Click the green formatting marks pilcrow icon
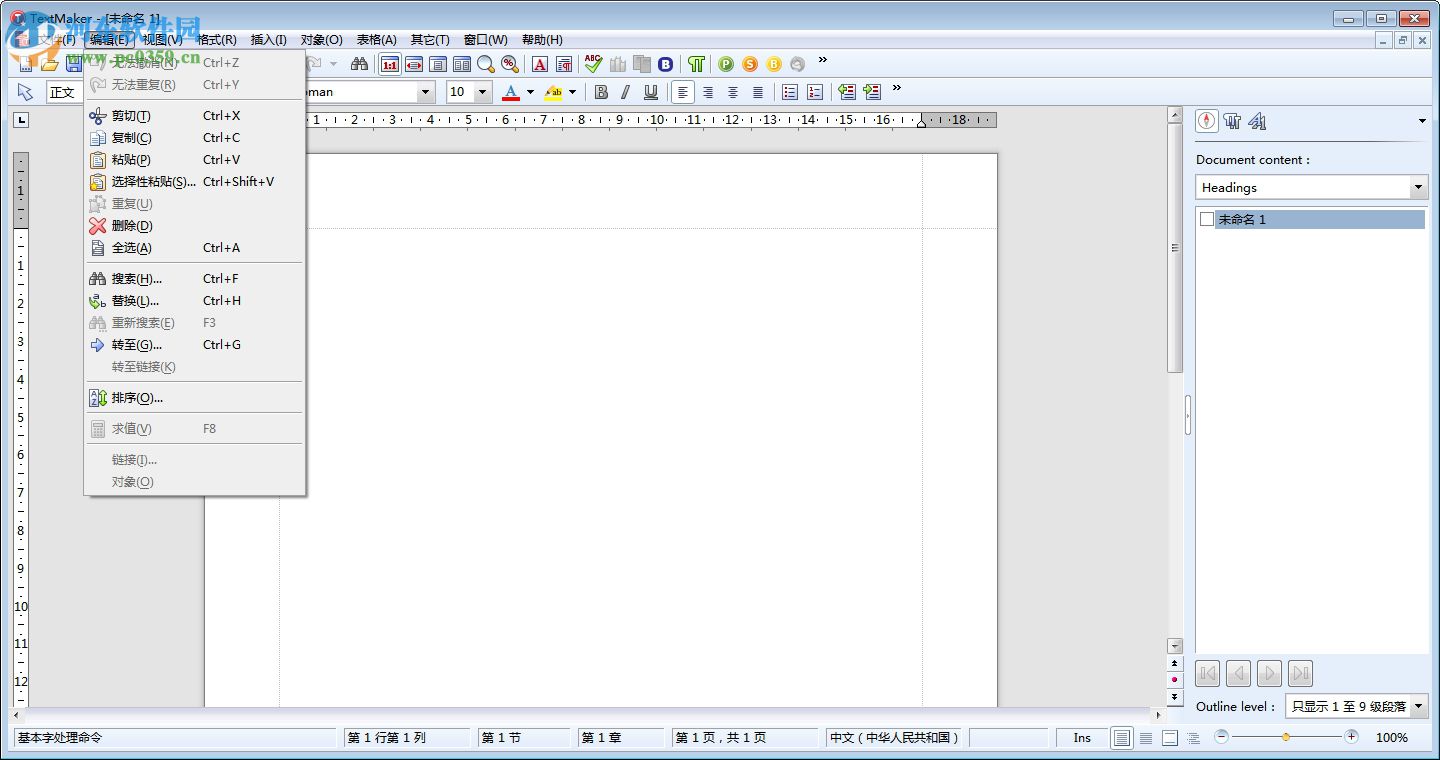This screenshot has width=1440, height=760. (x=696, y=64)
